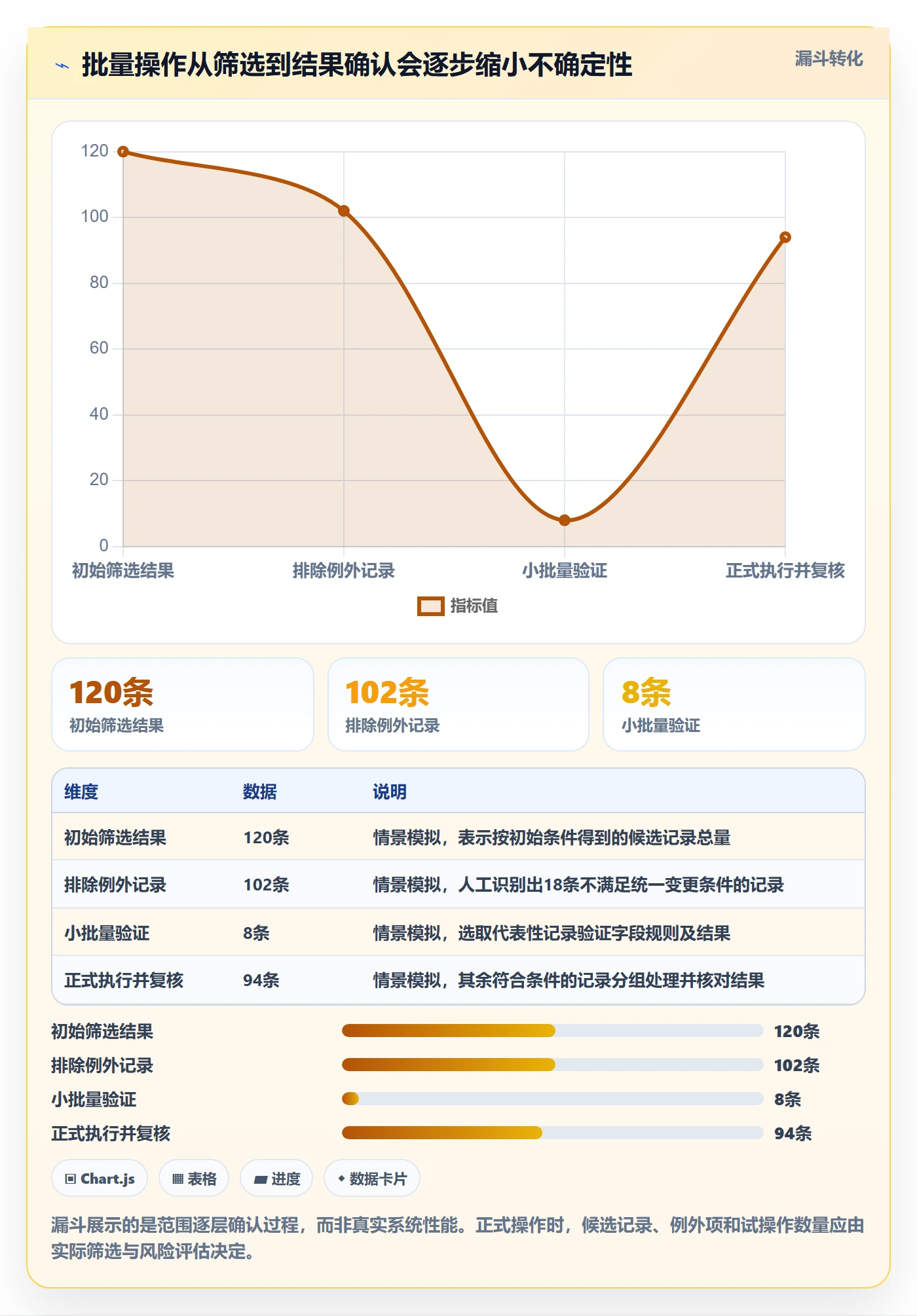Select the chart point for 排除例外记录
The height and width of the screenshot is (1316, 917).
point(344,211)
